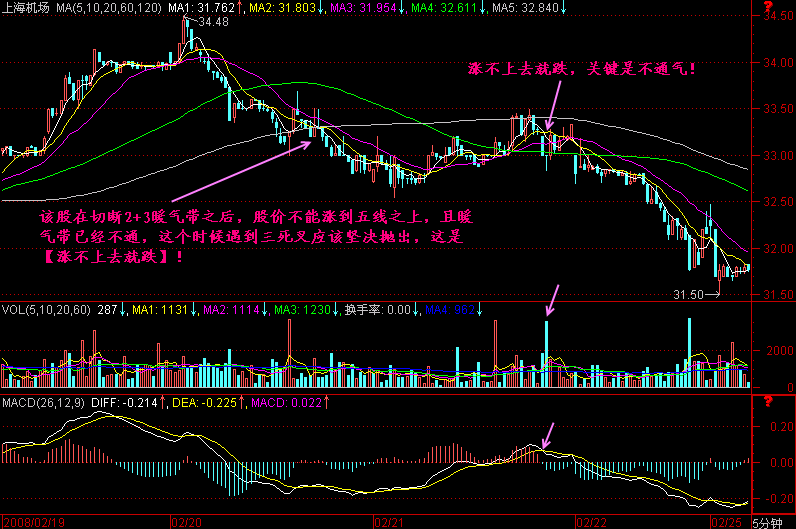The height and width of the screenshot is (529, 796).
Task: Select the MA1: 31.762 indicator label
Action: click(x=200, y=7)
